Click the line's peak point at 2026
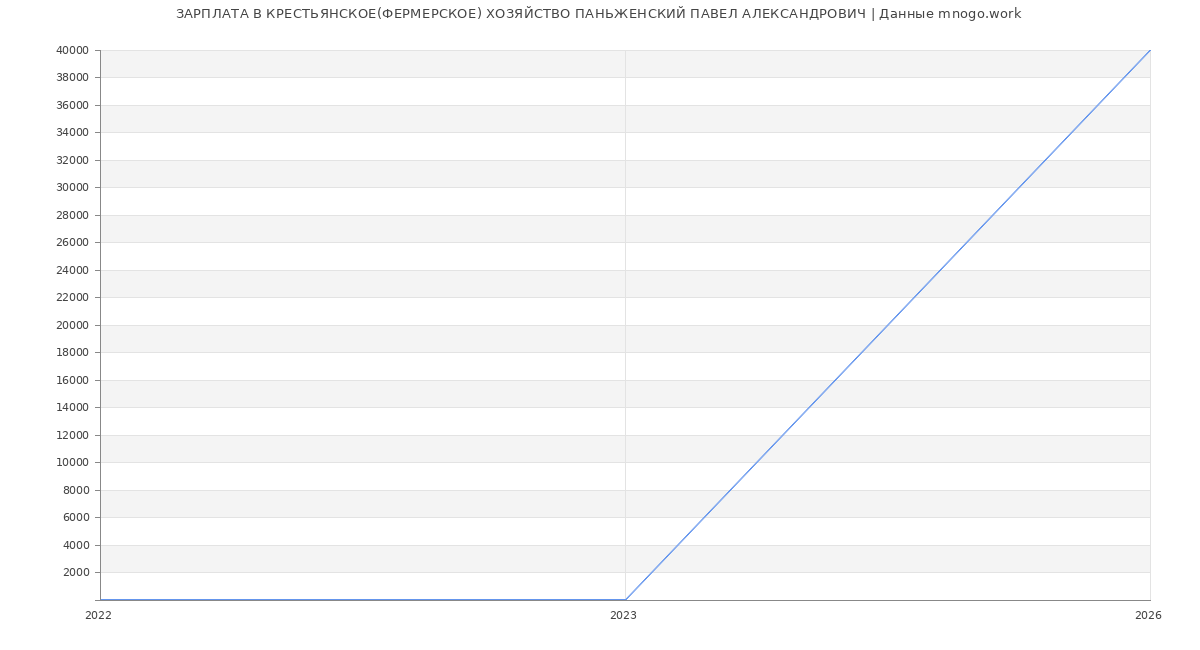Screen dimensions: 1200x650 pos(1150,50)
